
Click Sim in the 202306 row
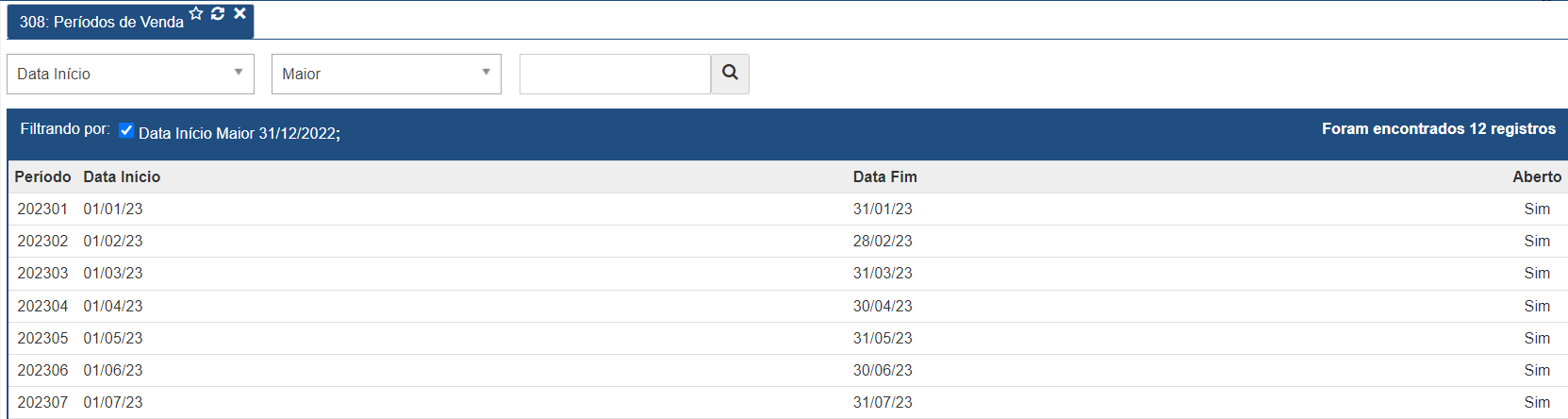[1537, 370]
